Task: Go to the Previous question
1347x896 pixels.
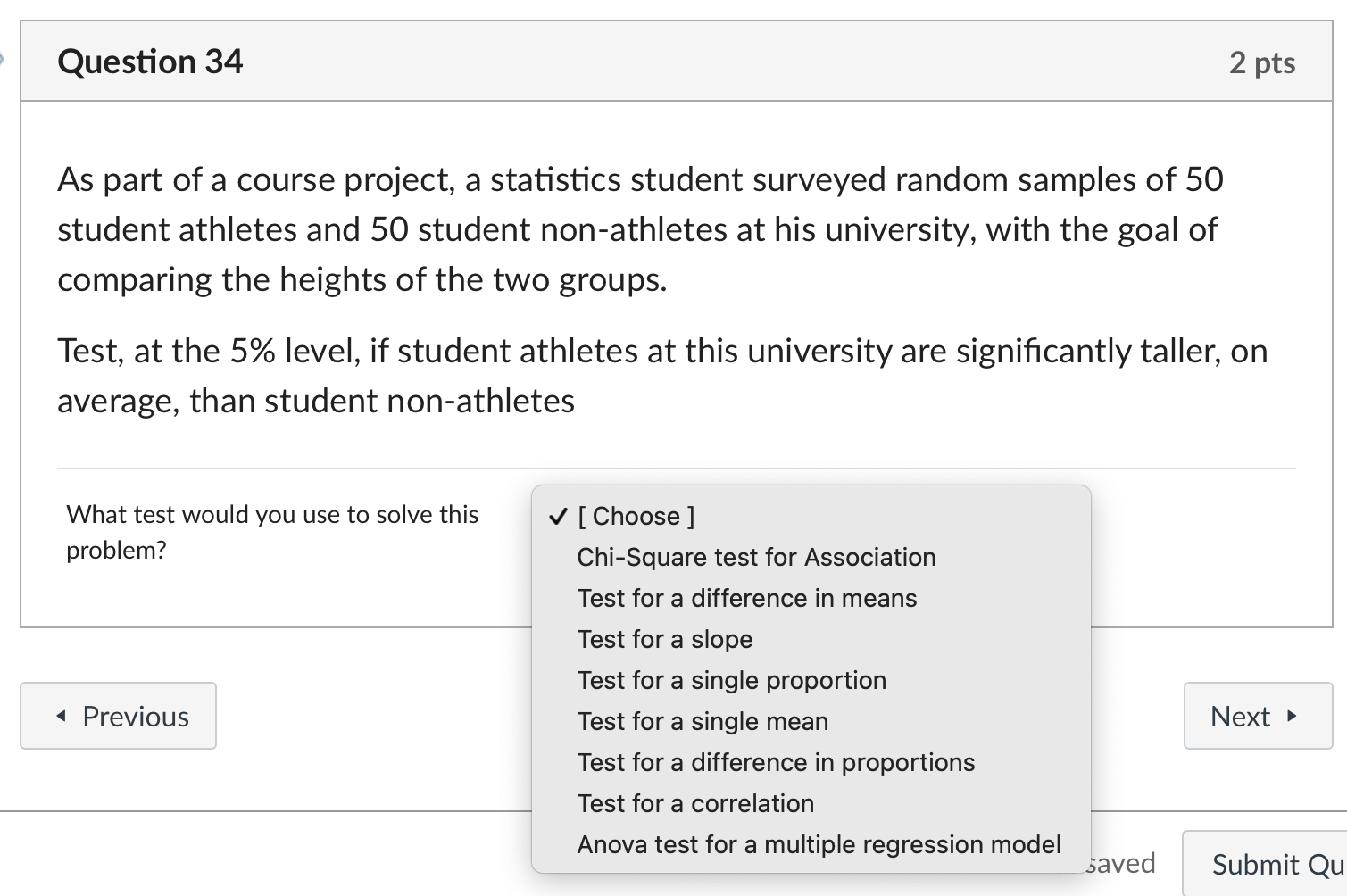Action: (118, 716)
